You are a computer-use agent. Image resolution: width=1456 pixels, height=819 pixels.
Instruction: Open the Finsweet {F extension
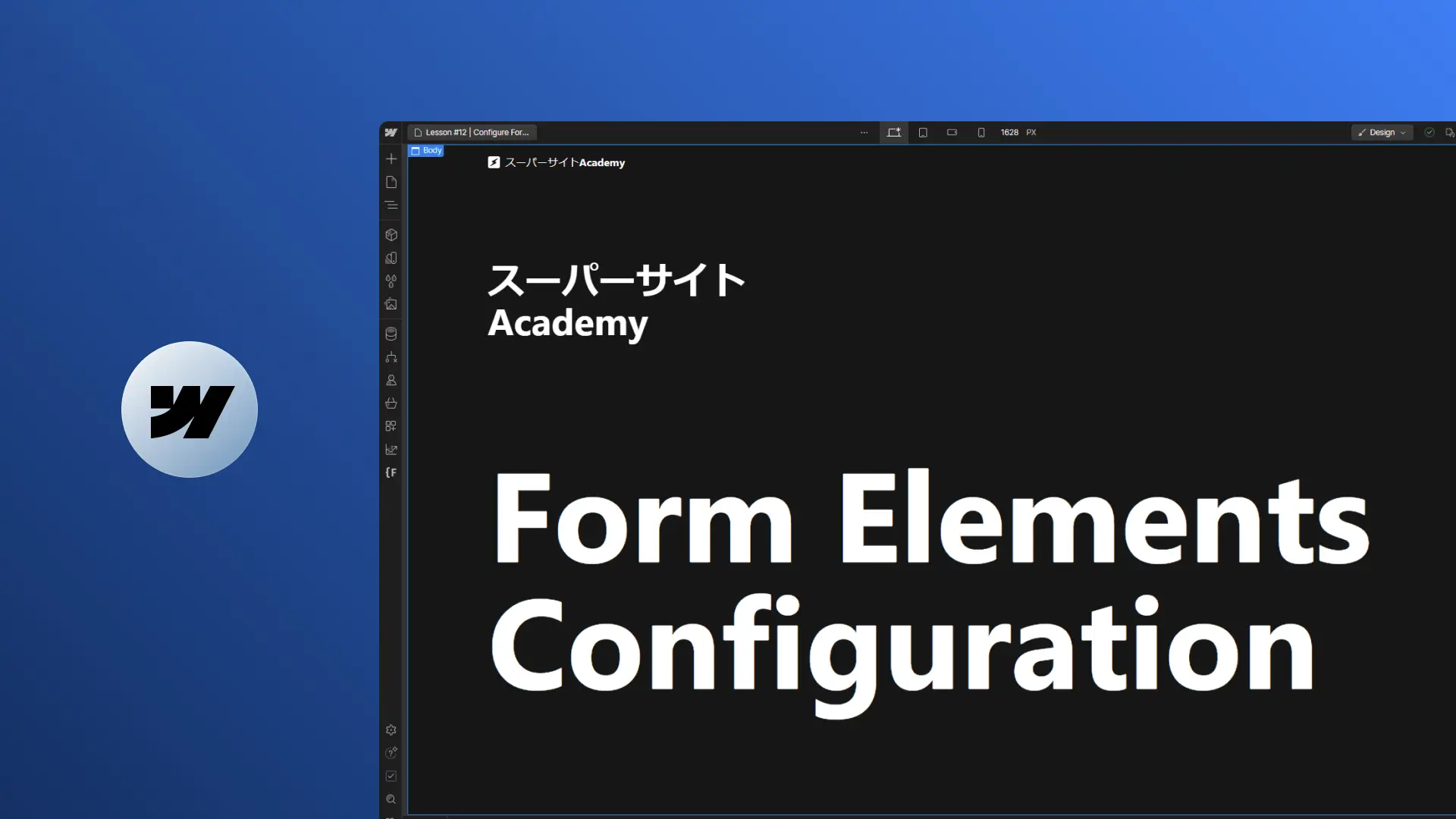point(391,472)
